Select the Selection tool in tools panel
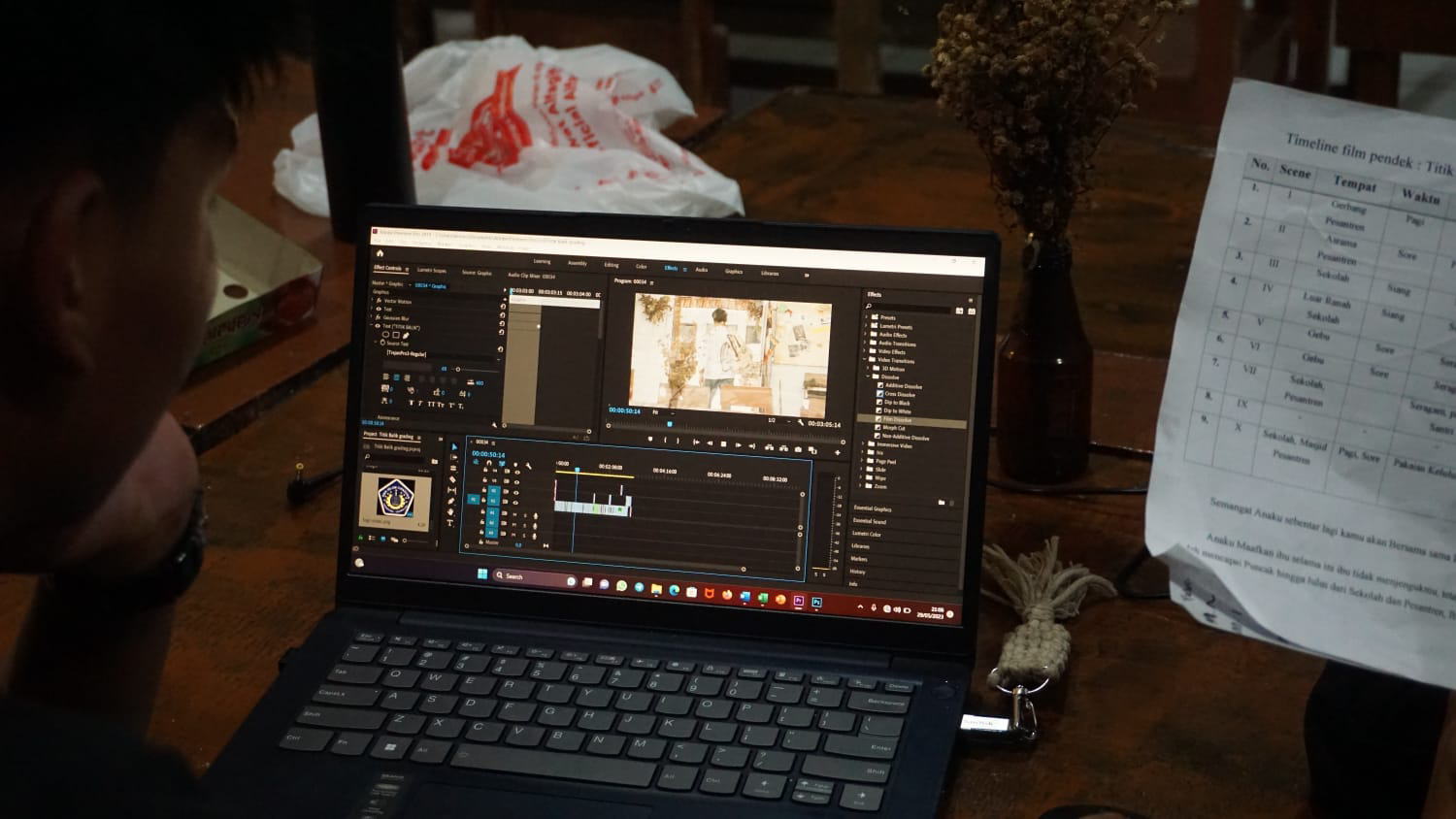Screen dimensions: 1456x819 (454, 446)
